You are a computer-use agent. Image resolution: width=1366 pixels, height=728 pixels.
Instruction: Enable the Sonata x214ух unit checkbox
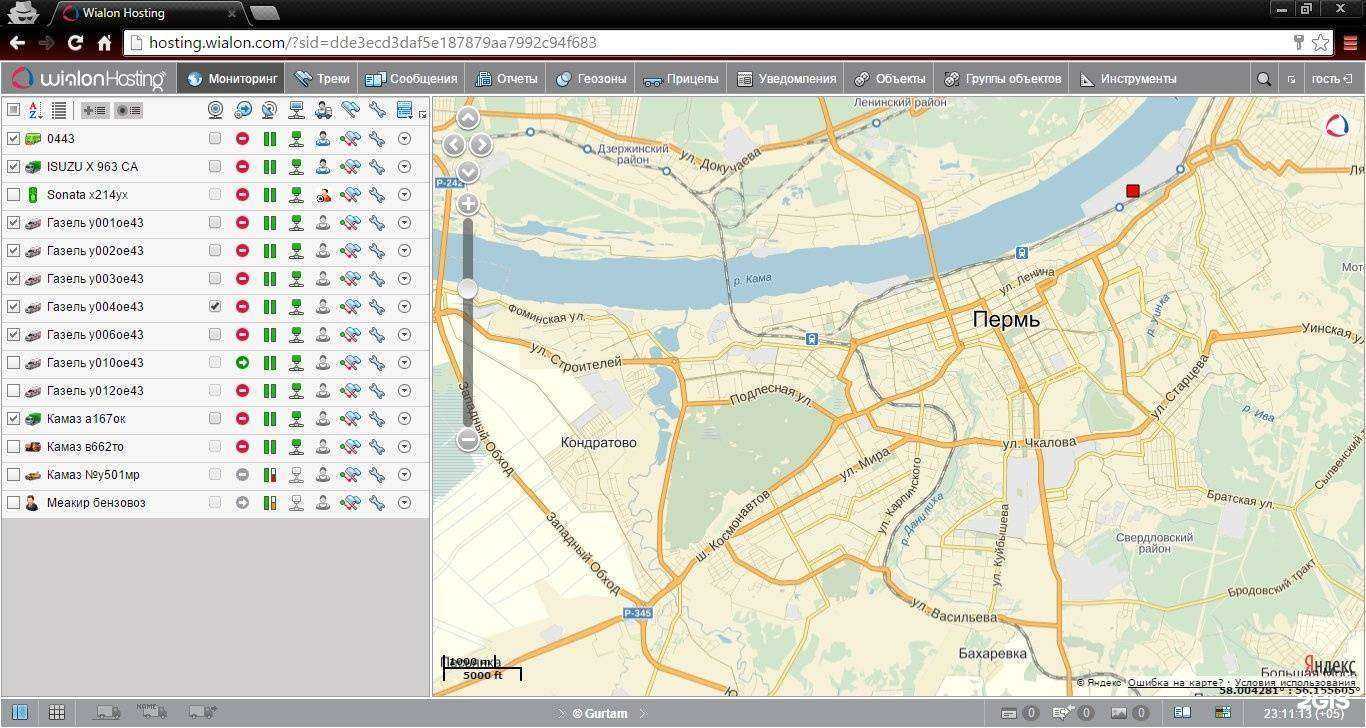(x=13, y=195)
